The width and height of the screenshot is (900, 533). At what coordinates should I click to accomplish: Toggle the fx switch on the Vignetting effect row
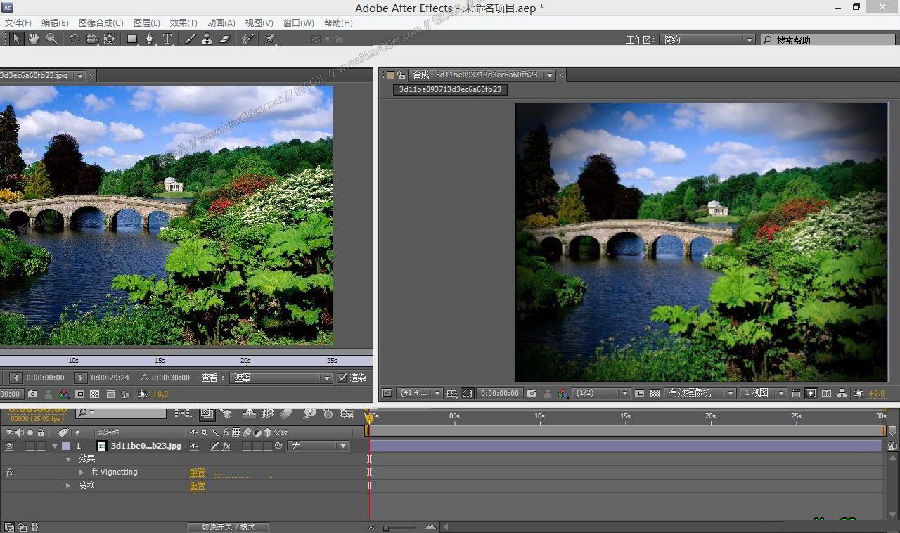[9, 472]
